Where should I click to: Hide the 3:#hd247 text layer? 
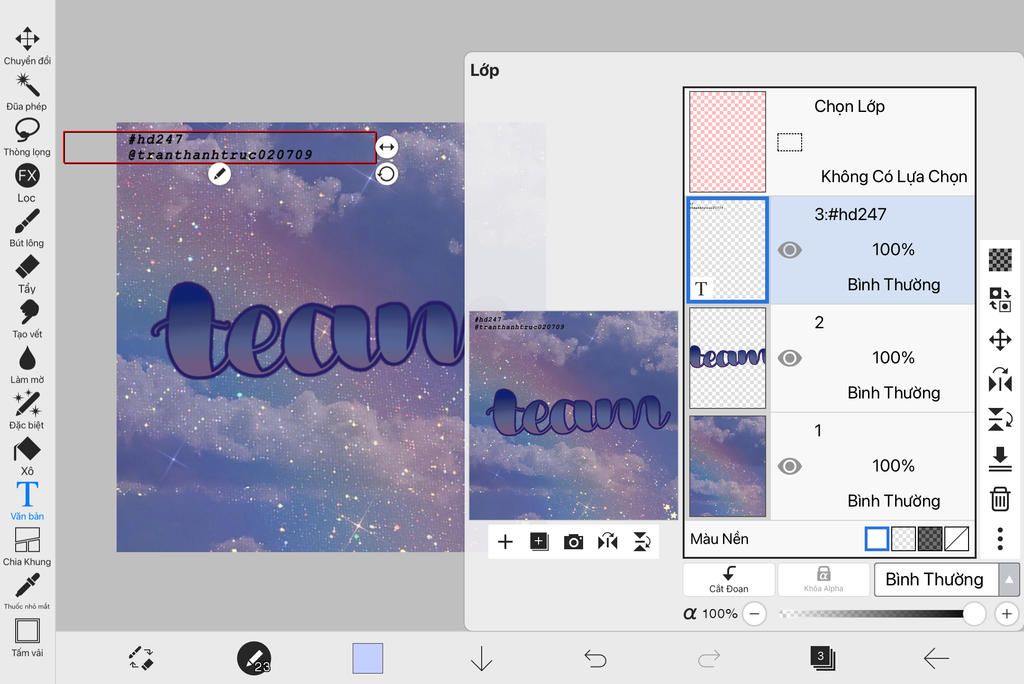(790, 250)
